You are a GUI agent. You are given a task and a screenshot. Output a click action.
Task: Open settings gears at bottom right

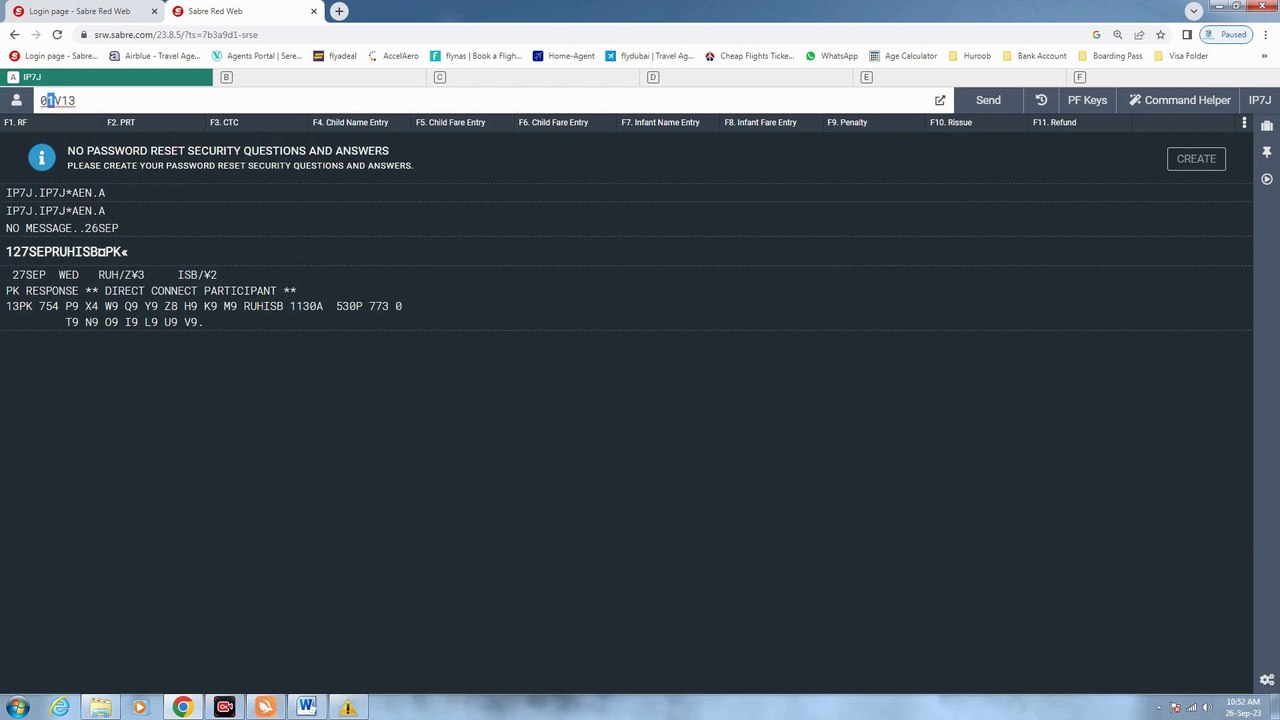(x=1267, y=680)
